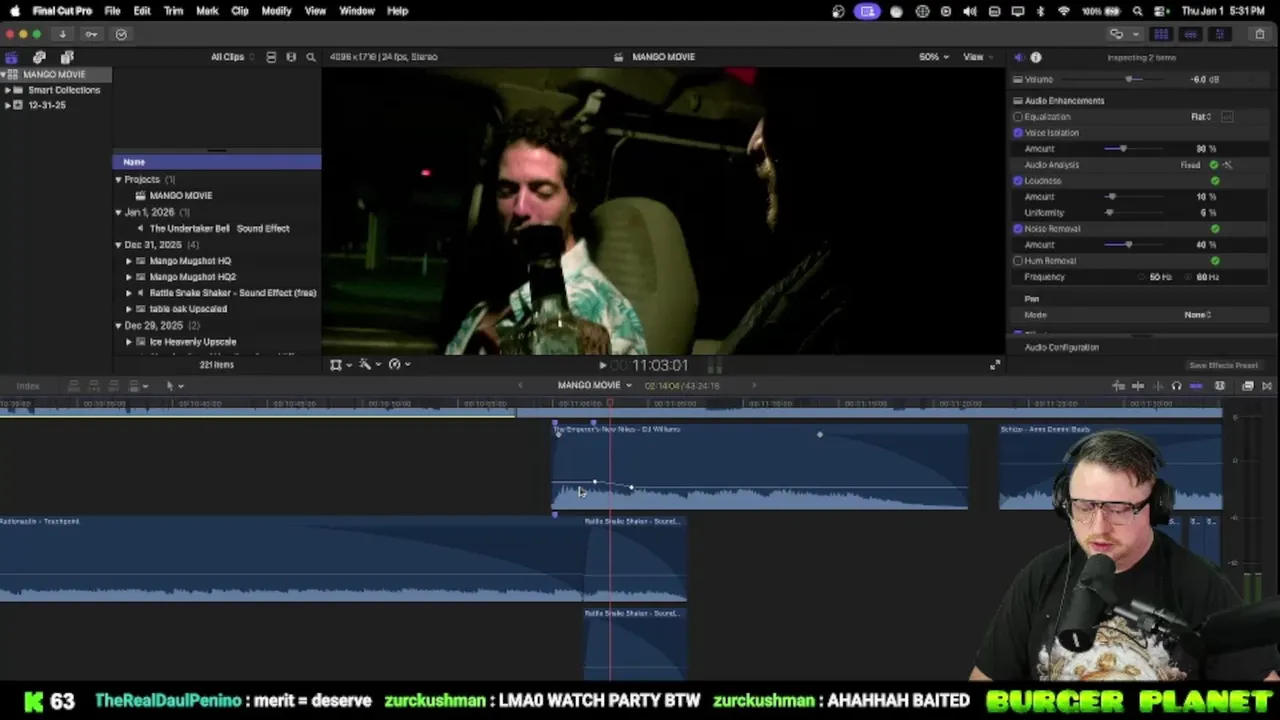Open the transform crop tool menu
Screen dimensions: 1280x720
point(340,365)
